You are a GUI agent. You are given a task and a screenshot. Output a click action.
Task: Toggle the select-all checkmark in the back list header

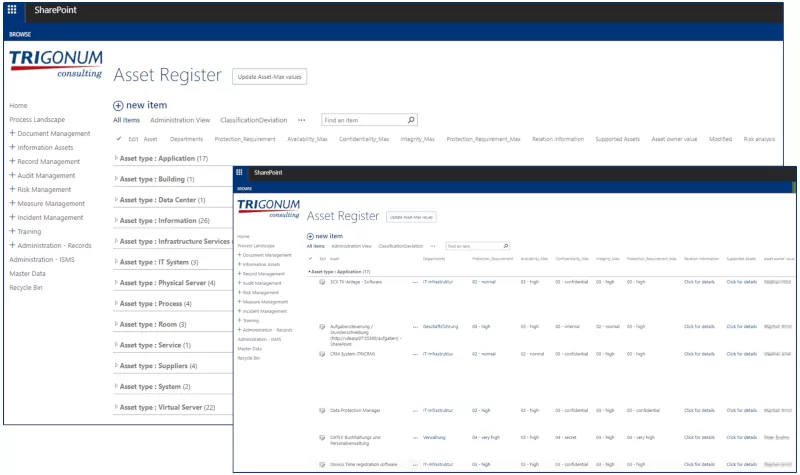click(x=119, y=139)
